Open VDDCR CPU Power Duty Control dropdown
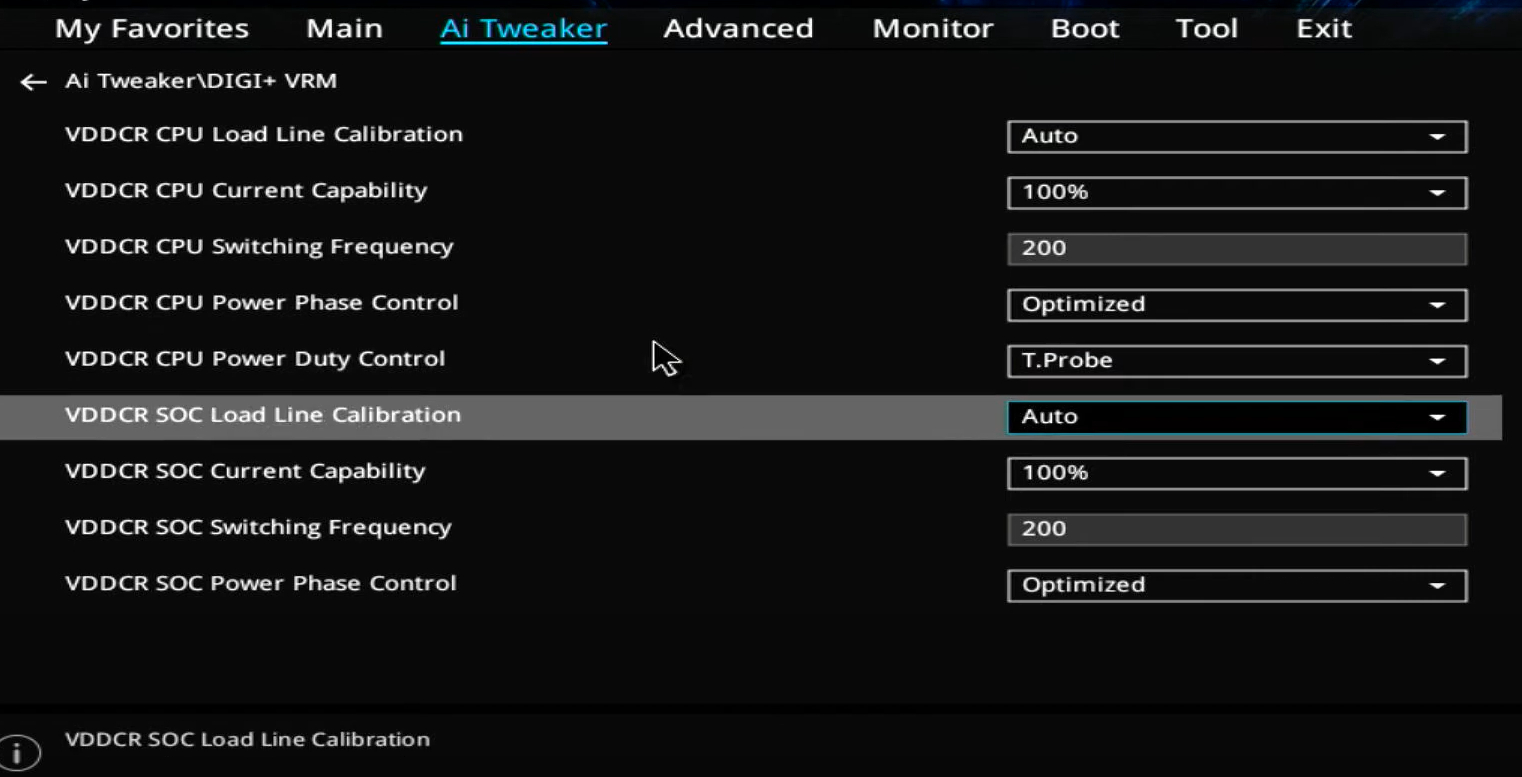 click(x=1236, y=360)
